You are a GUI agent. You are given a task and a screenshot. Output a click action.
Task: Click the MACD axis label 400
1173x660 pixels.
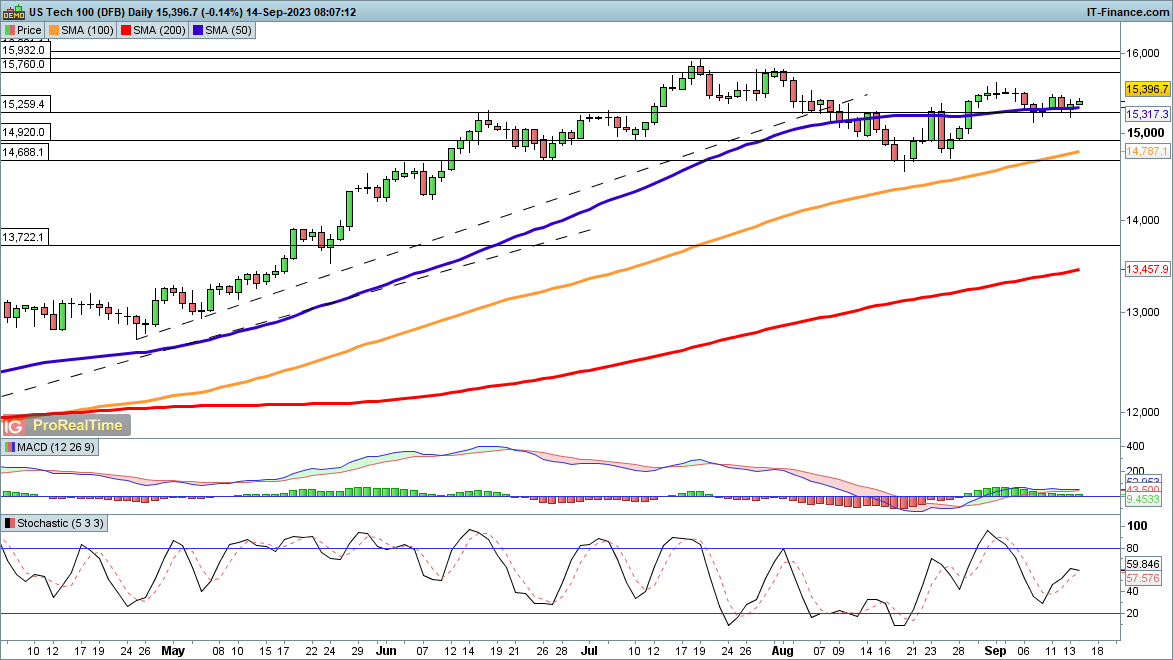click(1136, 446)
